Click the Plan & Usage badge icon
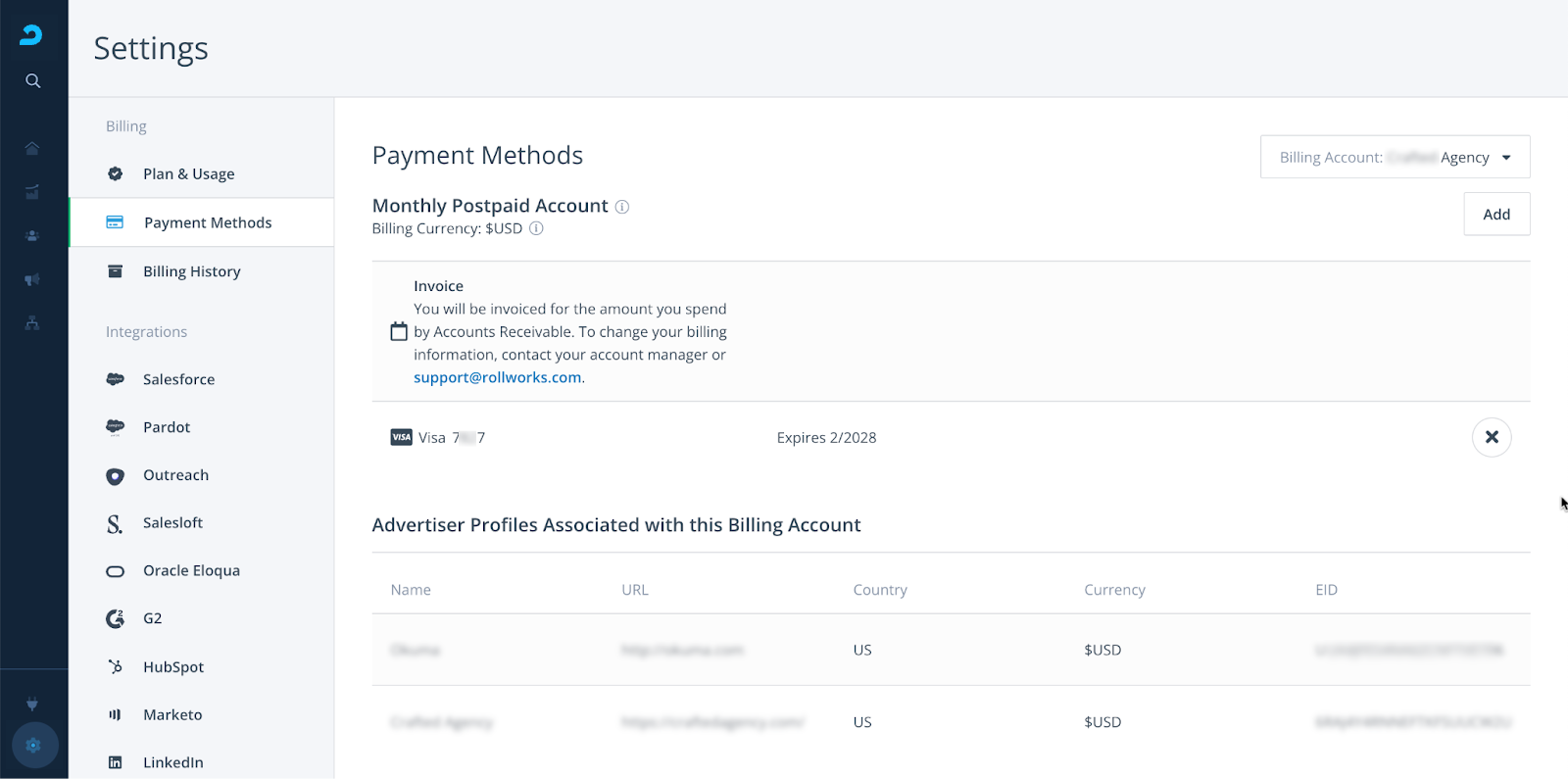1568x779 pixels. 115,173
